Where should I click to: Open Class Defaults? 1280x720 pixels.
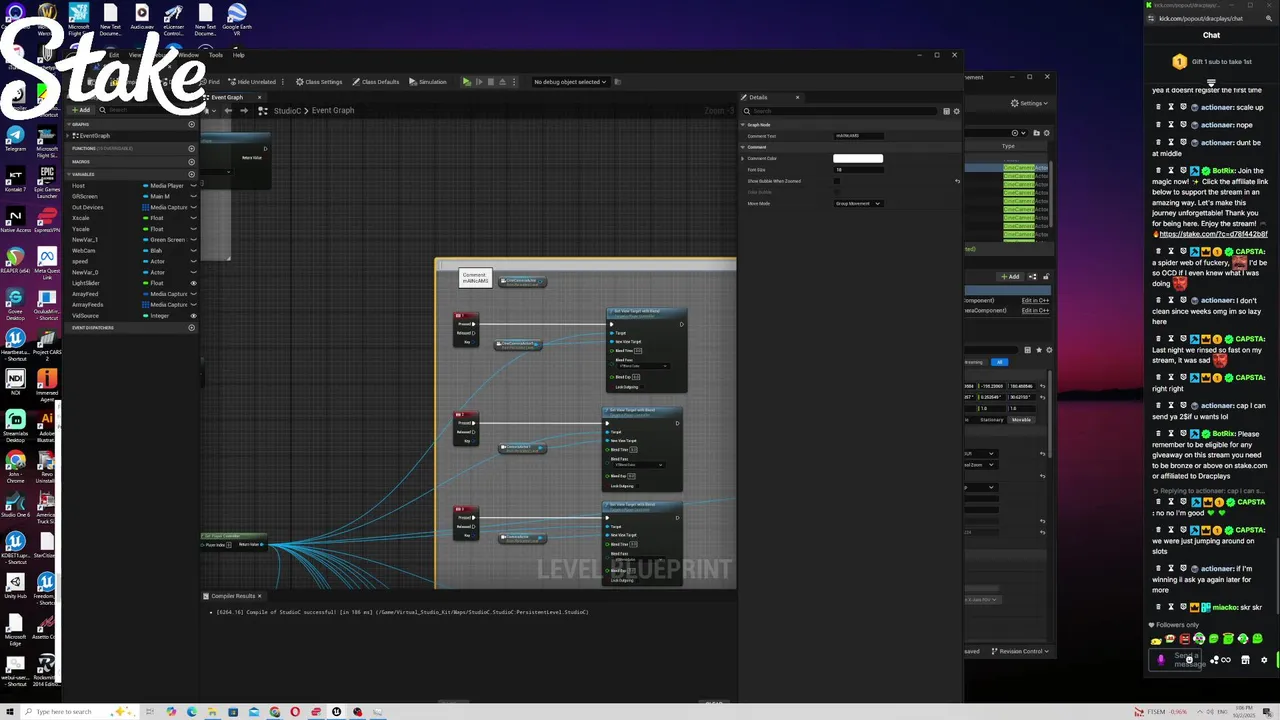[x=376, y=82]
